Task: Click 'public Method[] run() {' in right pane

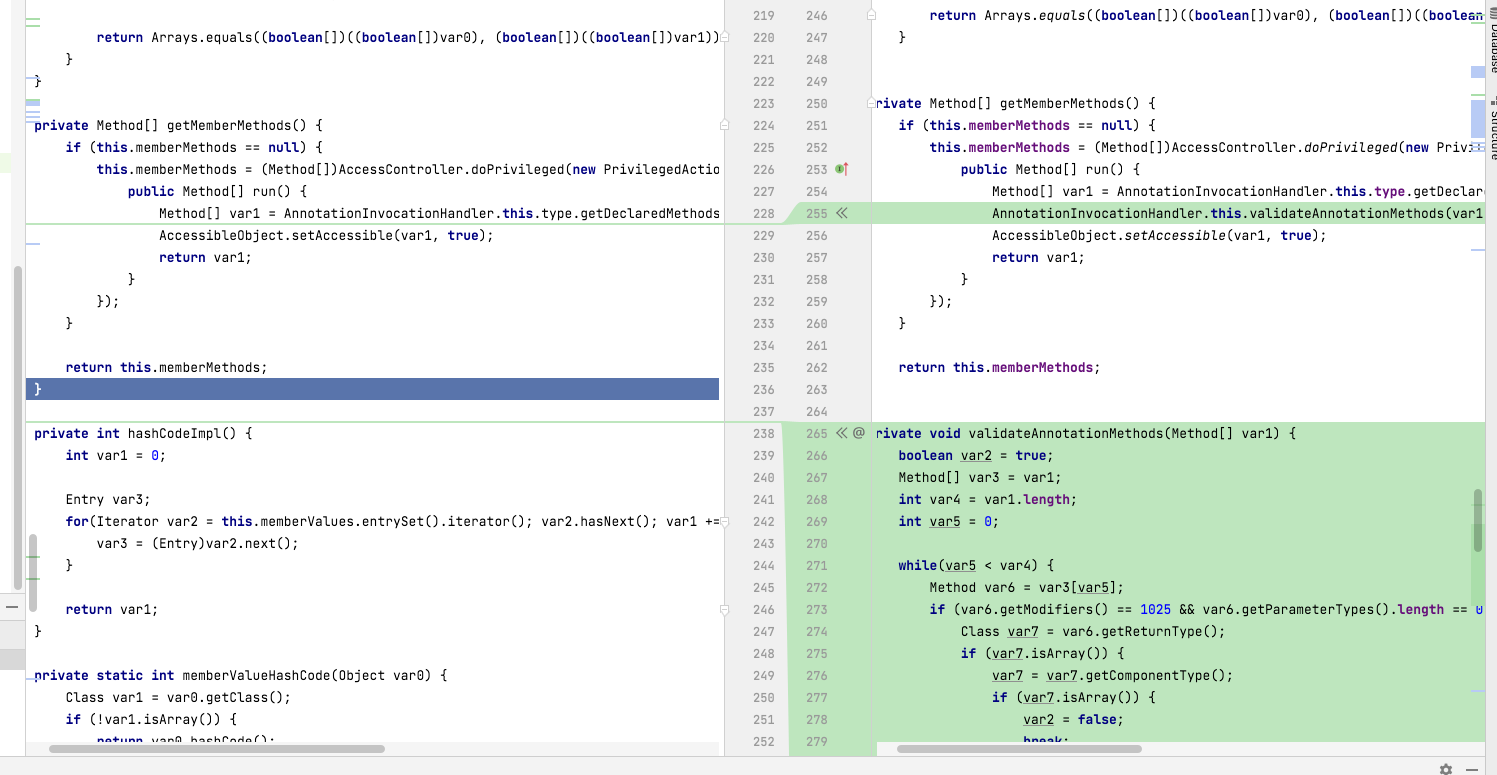Action: [x=1050, y=169]
